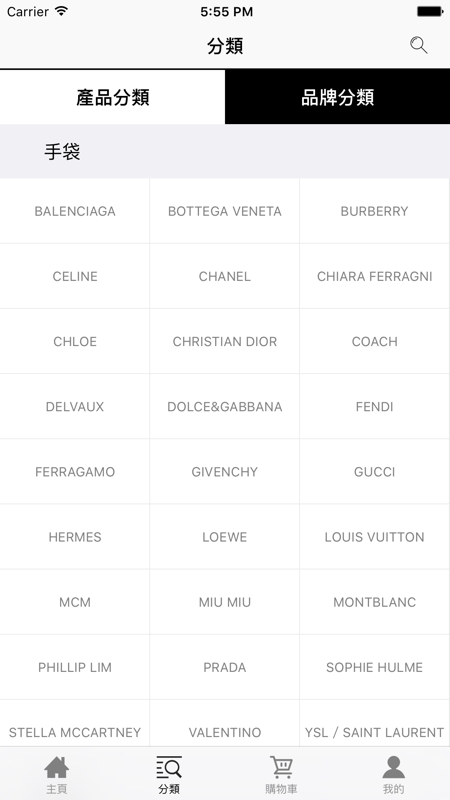
Task: Open the 購物車 shopping cart icon
Action: 281,774
